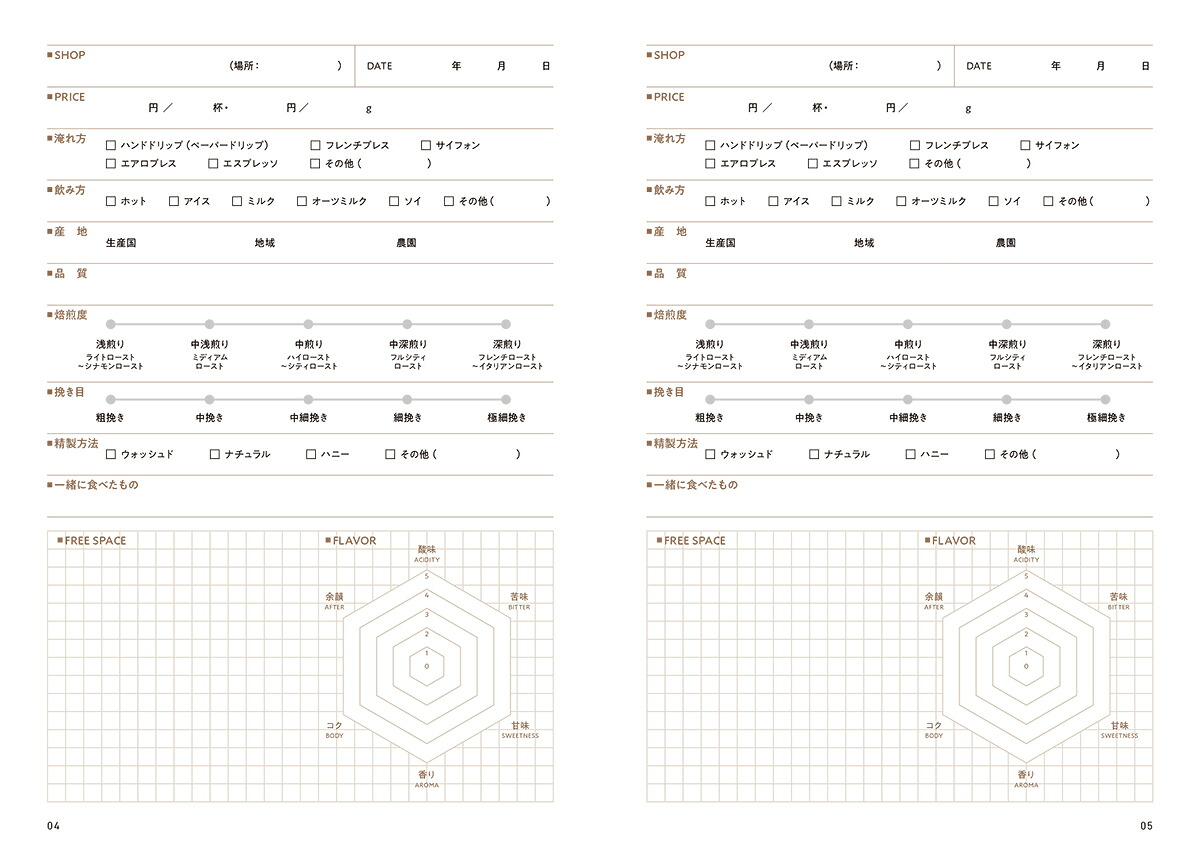Image resolution: width=1200 pixels, height=849 pixels.
Task: Check その他 in 精製方法 row on page 04
Action: [390, 454]
